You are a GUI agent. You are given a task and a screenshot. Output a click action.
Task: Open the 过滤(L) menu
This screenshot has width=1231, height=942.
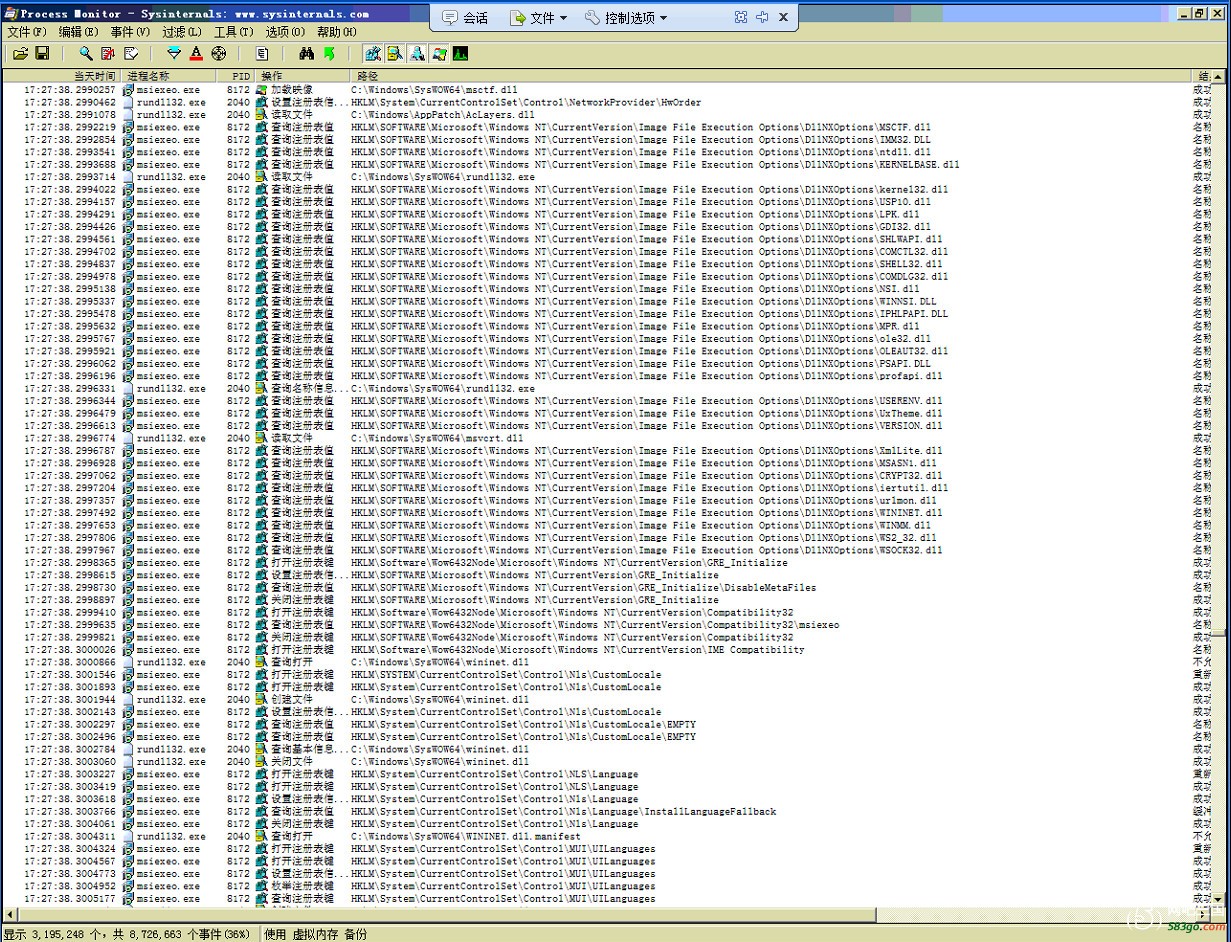click(x=182, y=32)
